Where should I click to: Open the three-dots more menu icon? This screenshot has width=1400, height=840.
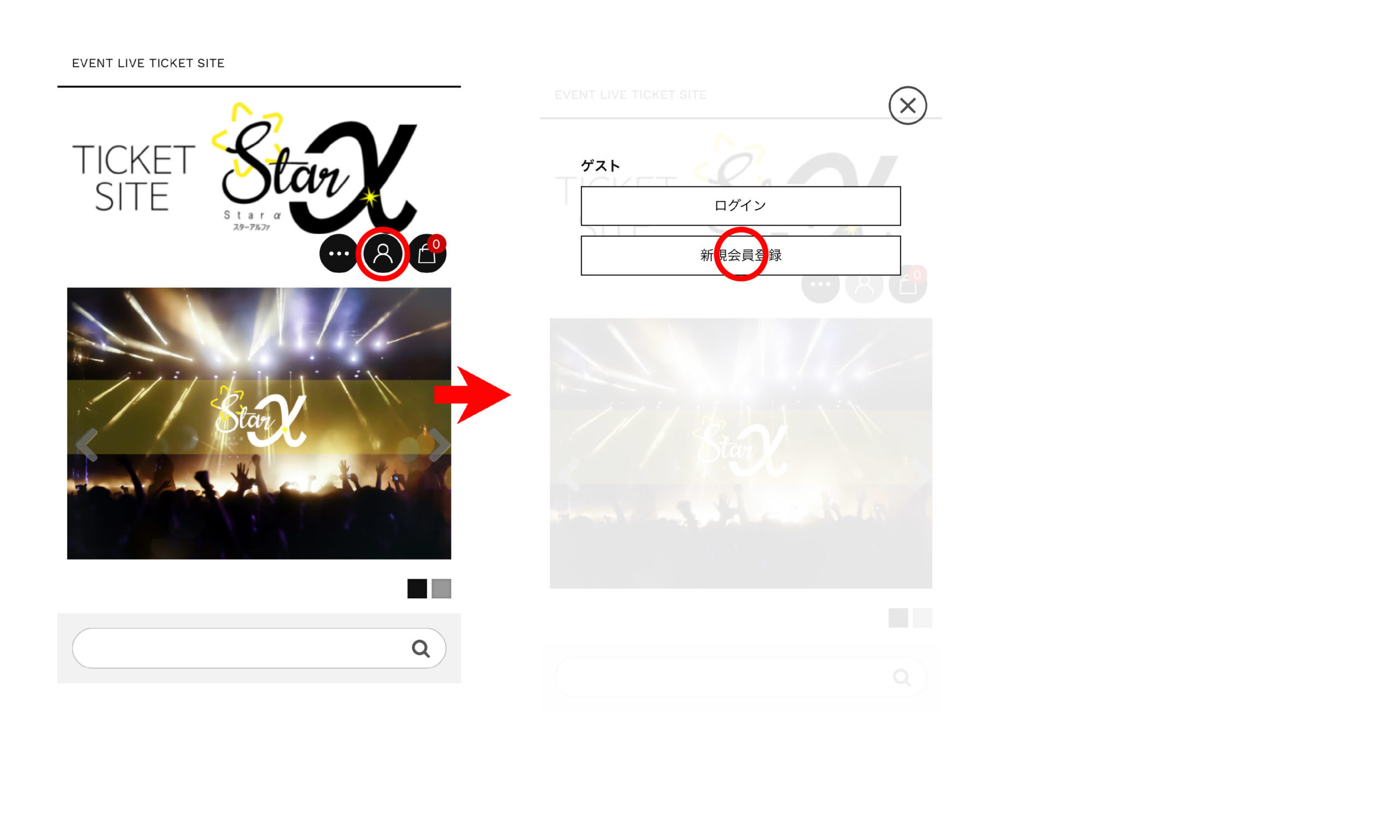click(x=339, y=254)
